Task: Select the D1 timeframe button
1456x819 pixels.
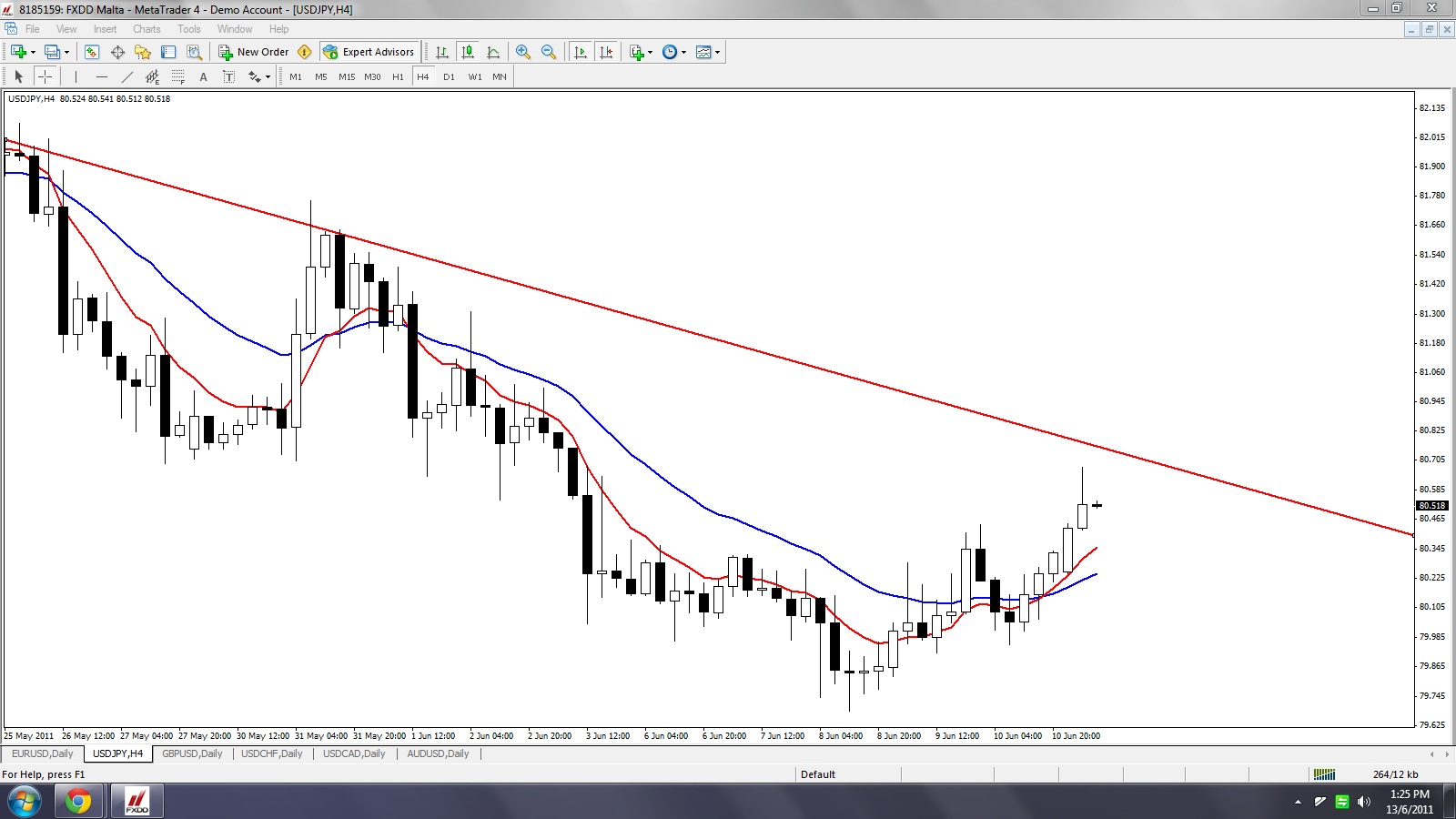Action: click(x=449, y=76)
